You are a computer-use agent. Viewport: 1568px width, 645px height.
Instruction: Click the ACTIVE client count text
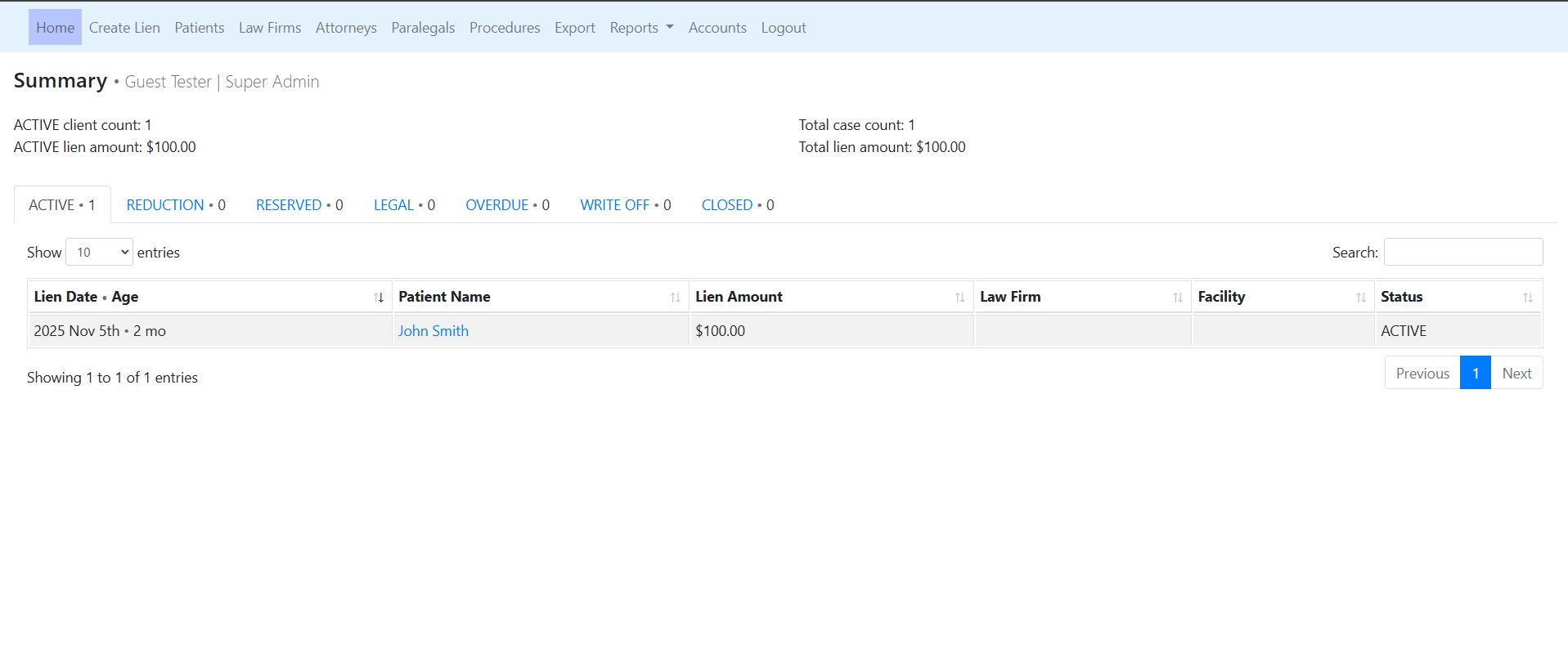(x=83, y=125)
